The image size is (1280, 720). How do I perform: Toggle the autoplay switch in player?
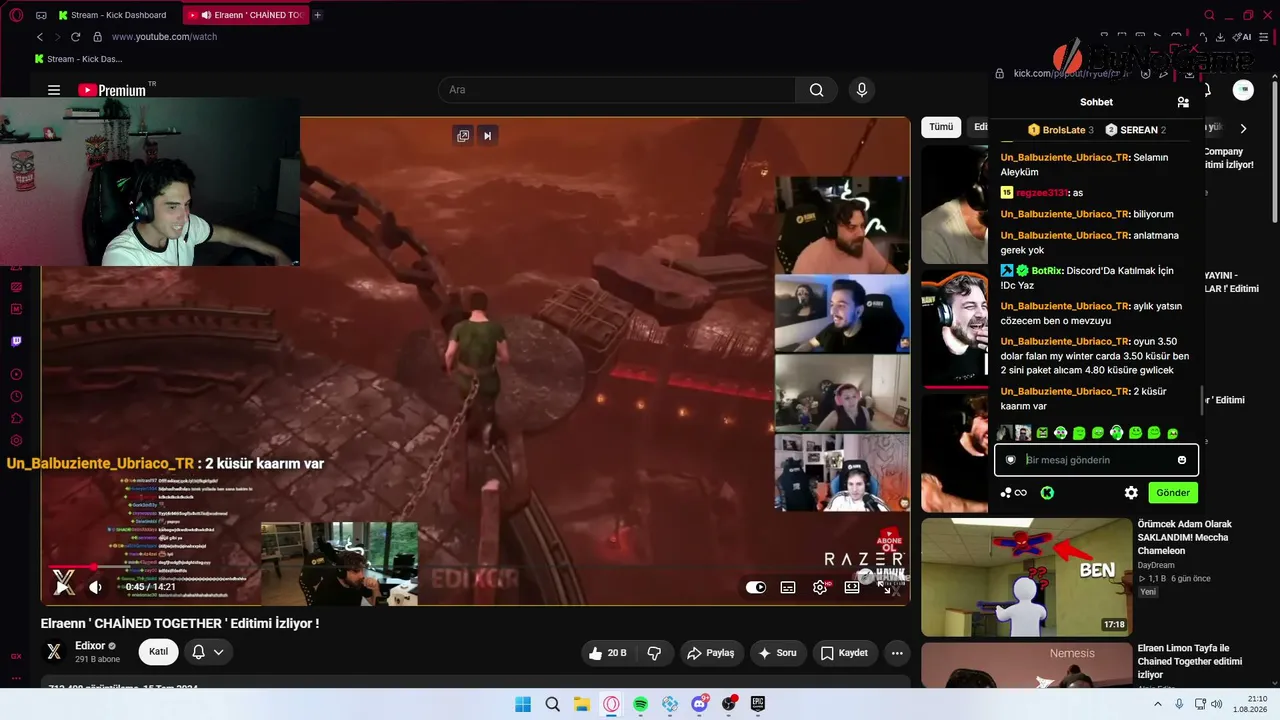(x=756, y=587)
